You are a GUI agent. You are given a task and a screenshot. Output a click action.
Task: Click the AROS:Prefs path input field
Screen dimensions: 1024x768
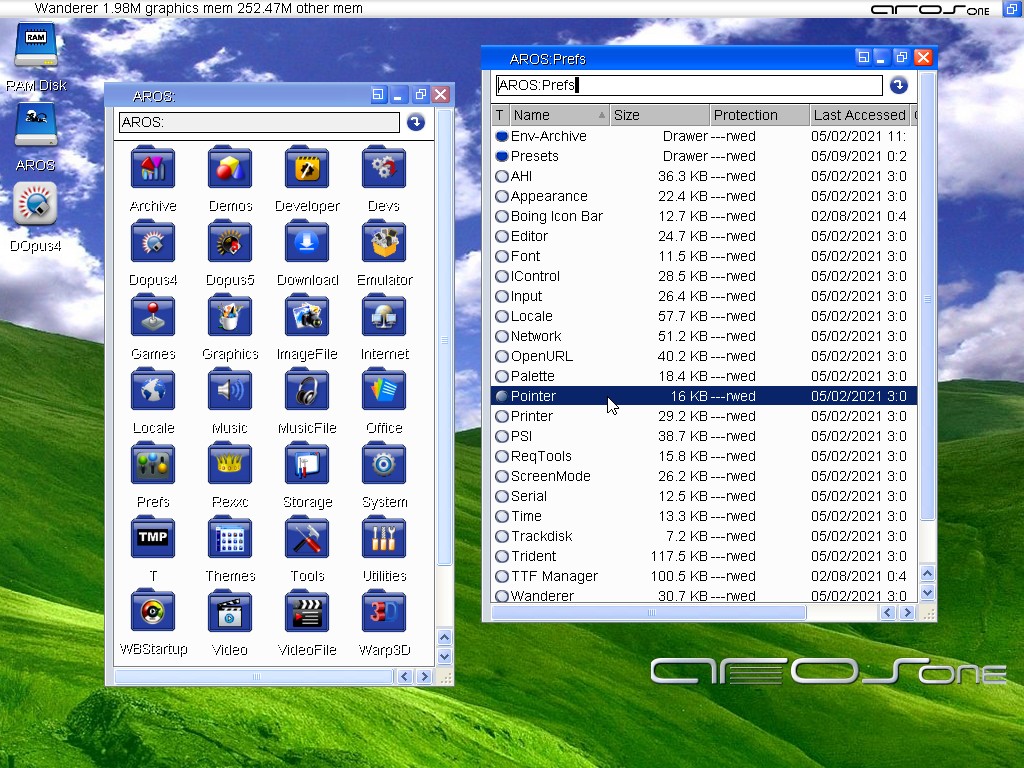tap(689, 86)
